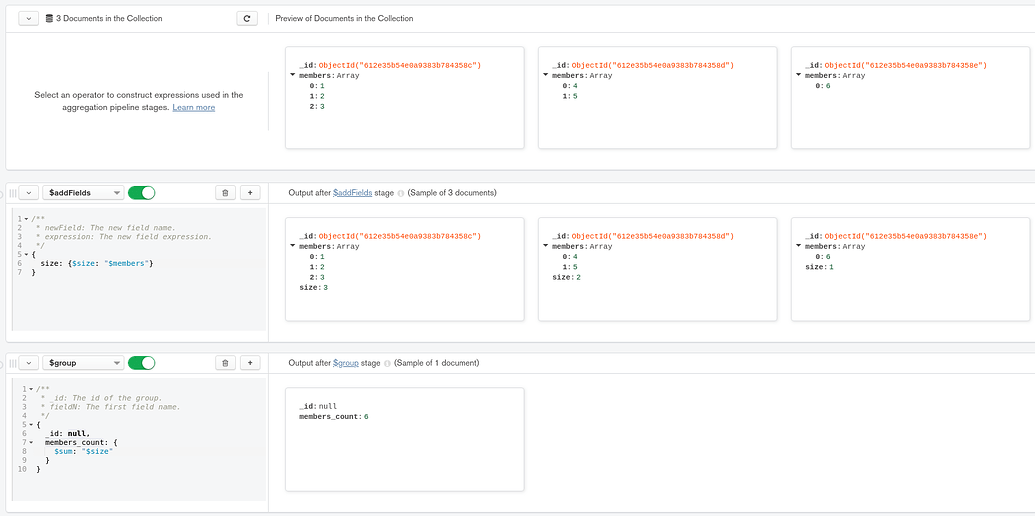Open the $addFields stage operator dropdown
The width and height of the screenshot is (1035, 516).
click(84, 192)
